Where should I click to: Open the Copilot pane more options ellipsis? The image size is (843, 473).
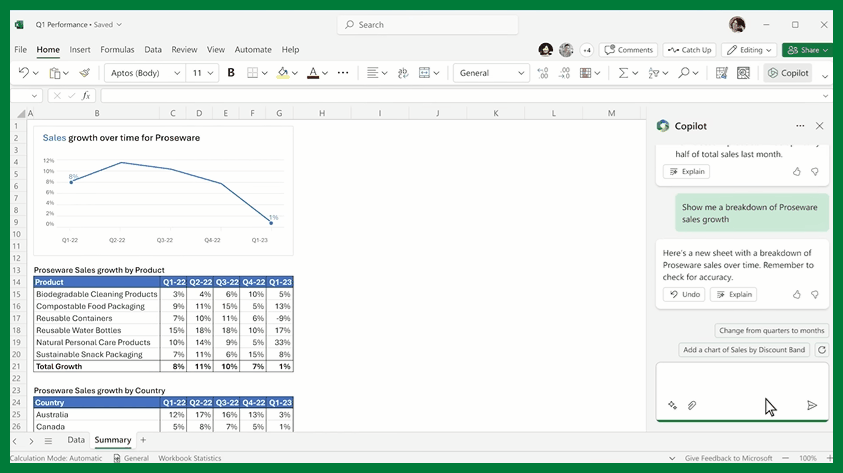800,126
